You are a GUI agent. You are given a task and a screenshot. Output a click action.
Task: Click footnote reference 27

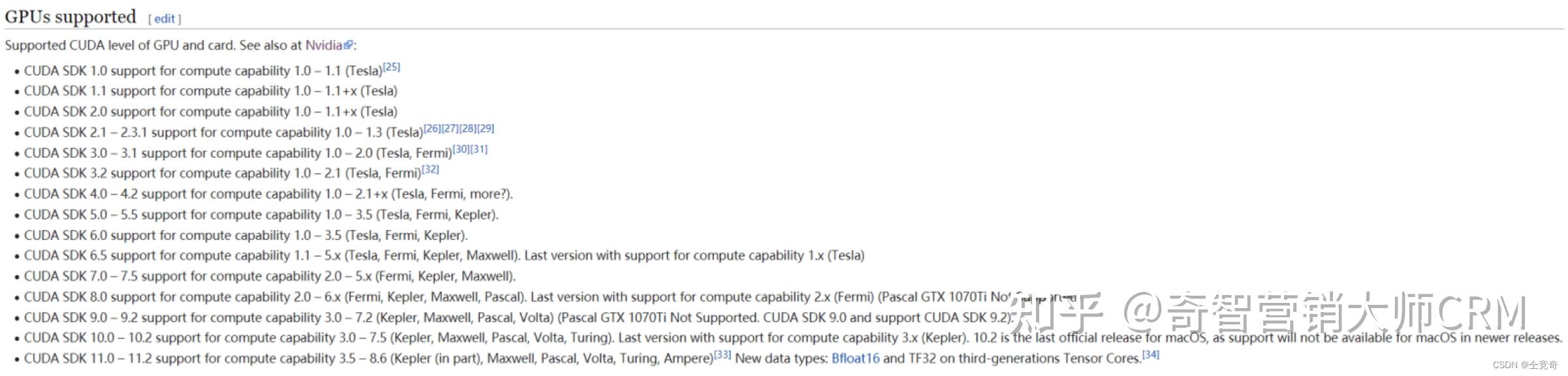tap(450, 128)
